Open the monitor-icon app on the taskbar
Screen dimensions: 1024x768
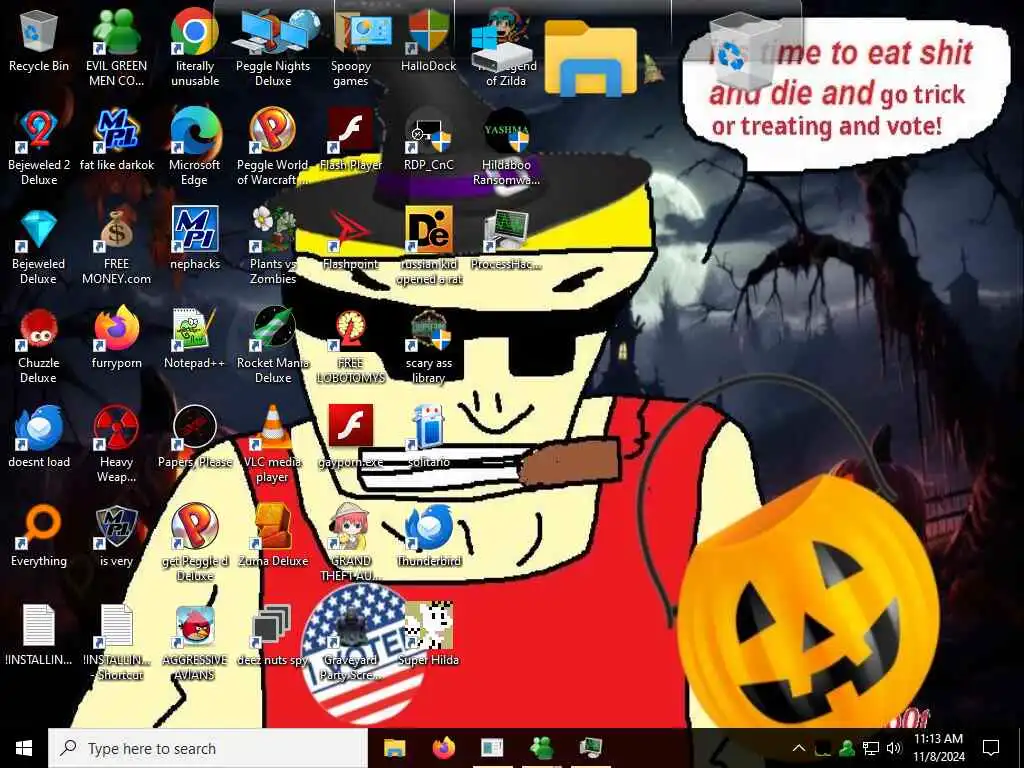pos(590,748)
